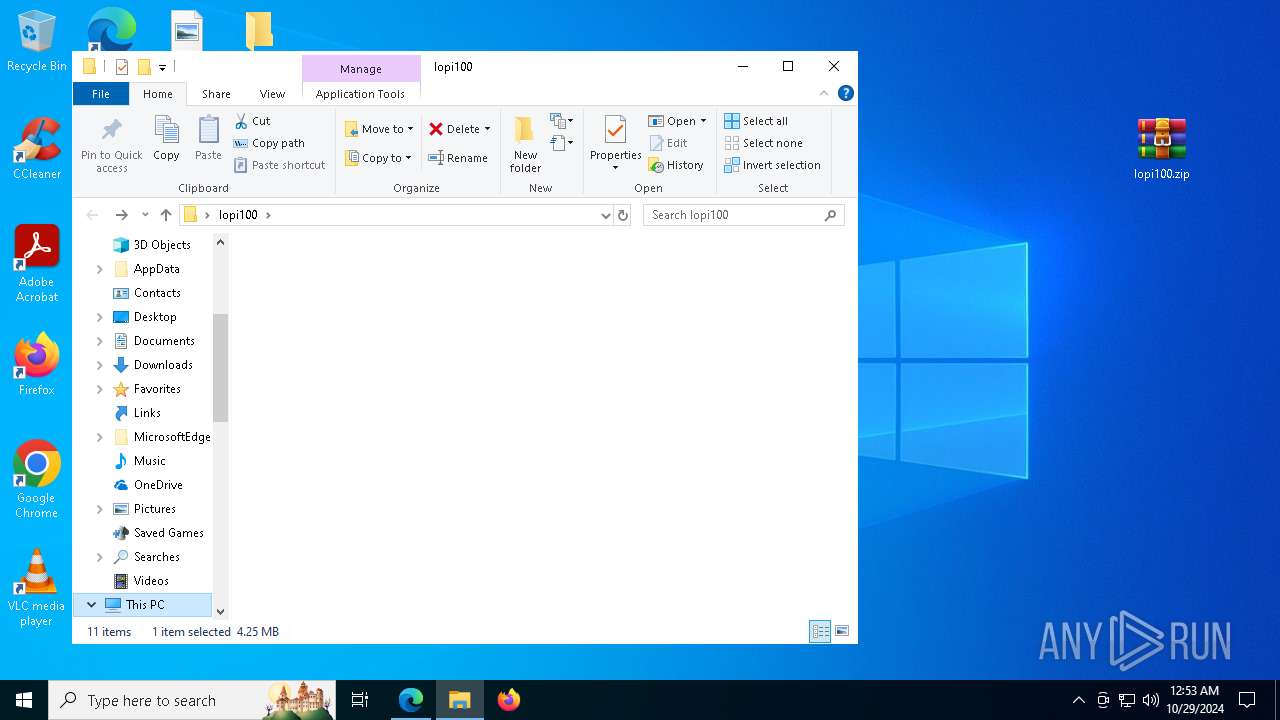
Task: Click Select none in ribbon
Action: (763, 143)
